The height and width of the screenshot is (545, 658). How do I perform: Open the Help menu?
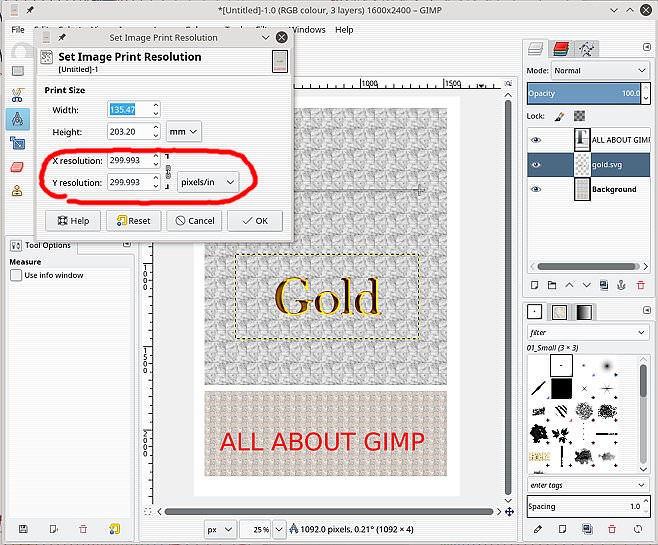(x=344, y=30)
